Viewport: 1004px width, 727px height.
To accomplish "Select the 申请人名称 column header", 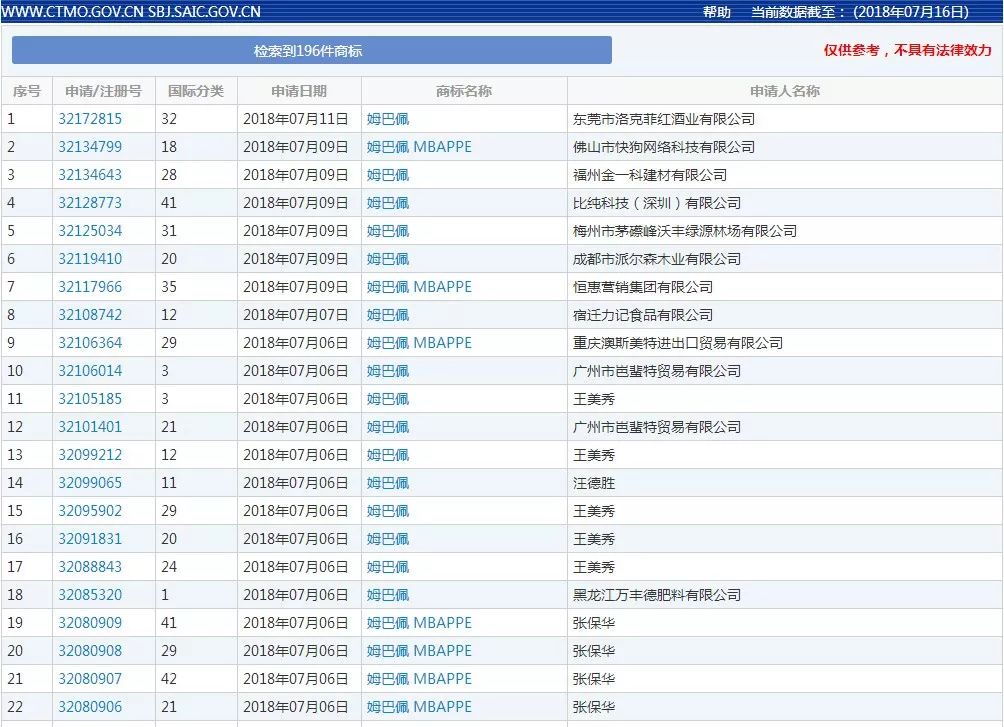I will (x=784, y=91).
